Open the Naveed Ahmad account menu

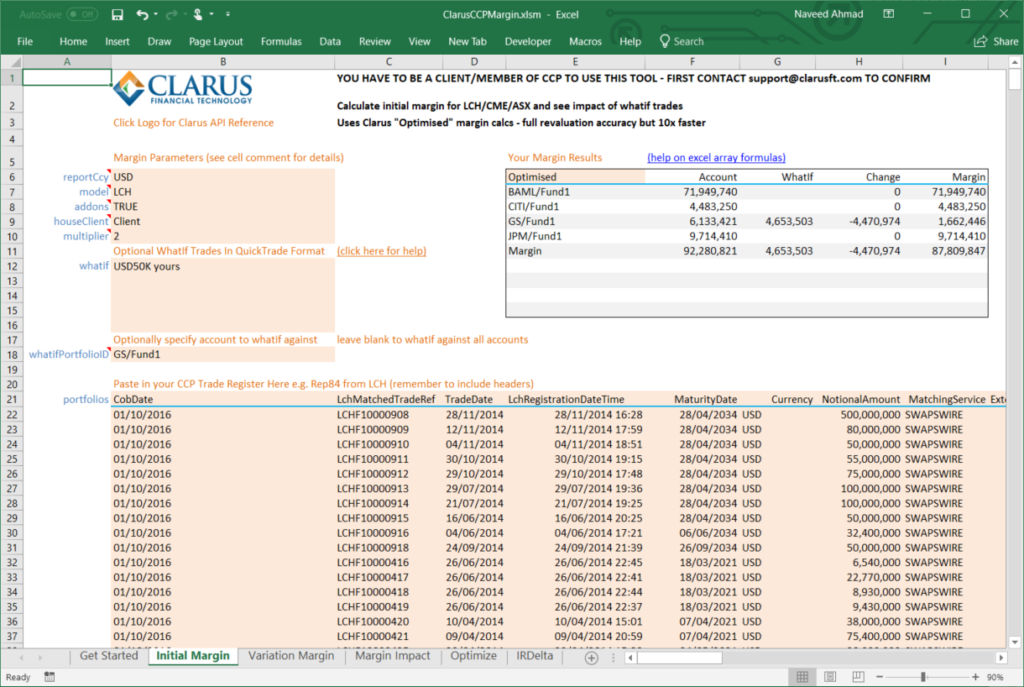click(x=828, y=14)
